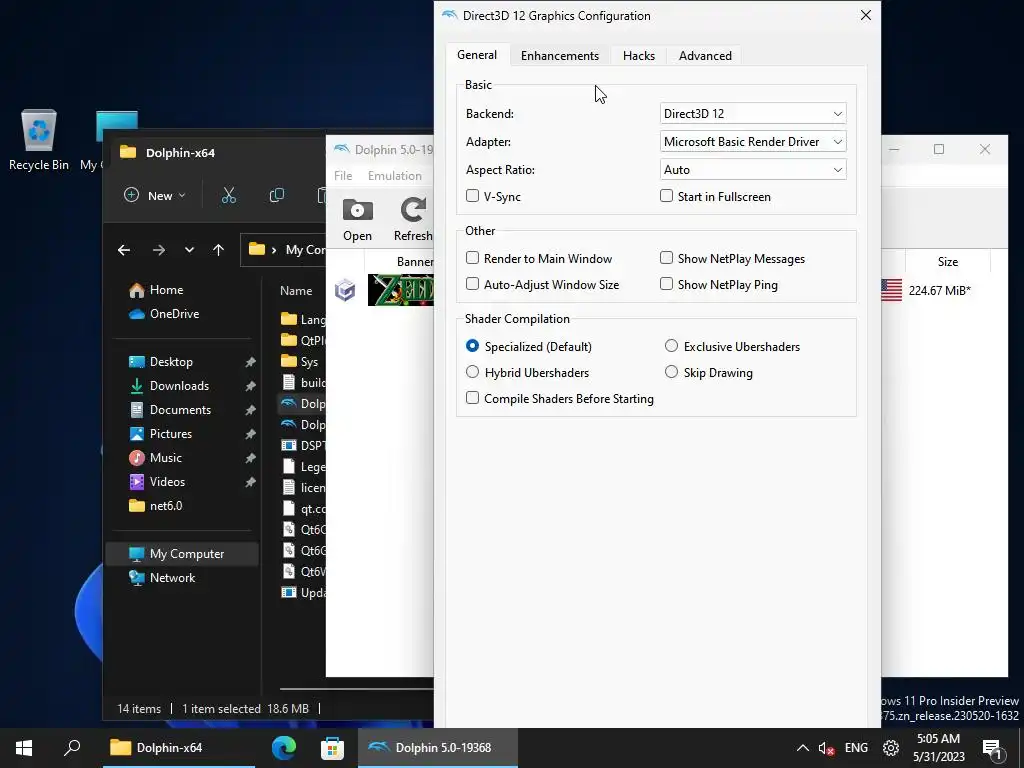Go back in File Explorer
The image size is (1024, 768).
click(x=123, y=249)
